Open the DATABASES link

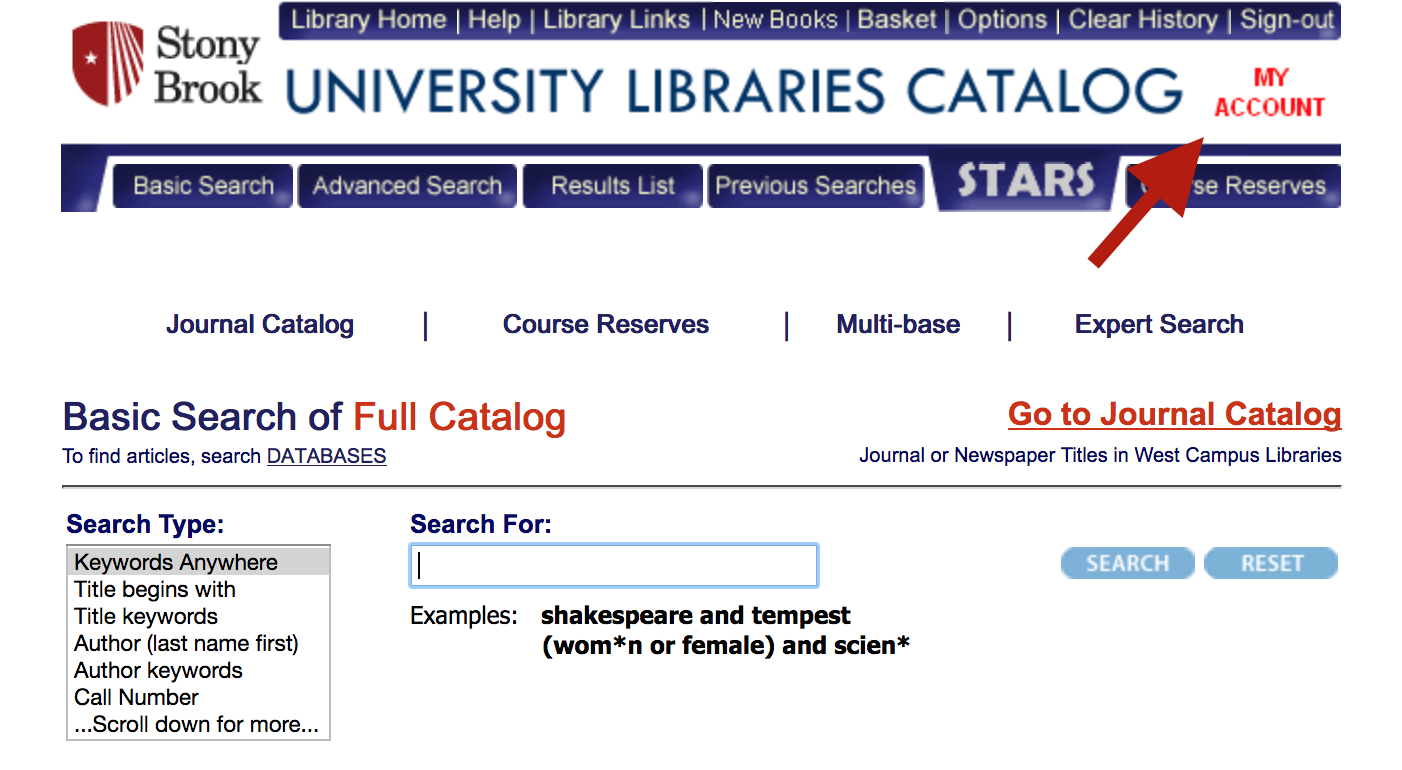click(x=326, y=456)
